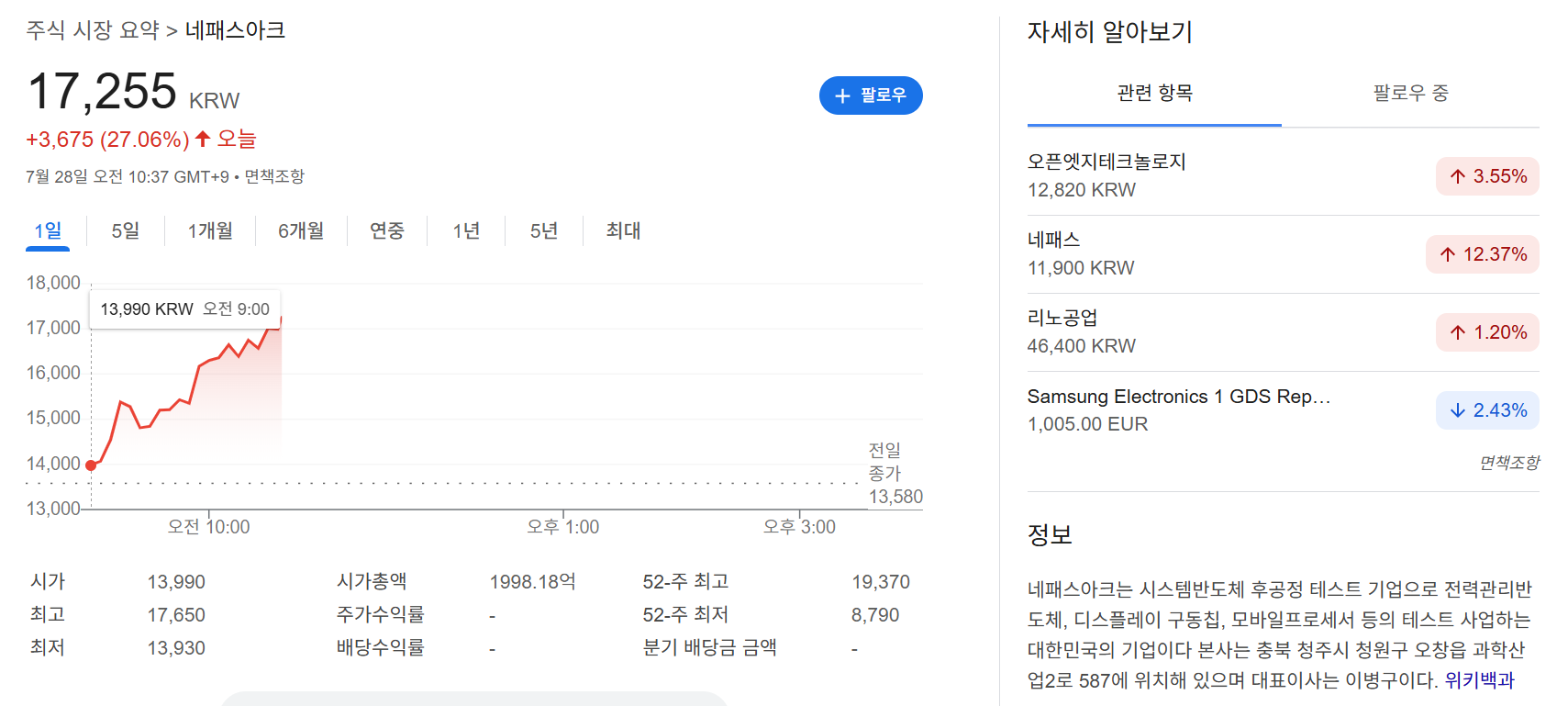1568x706 pixels.
Task: Click the 오전 10:00 axis label
Action: pos(208,527)
